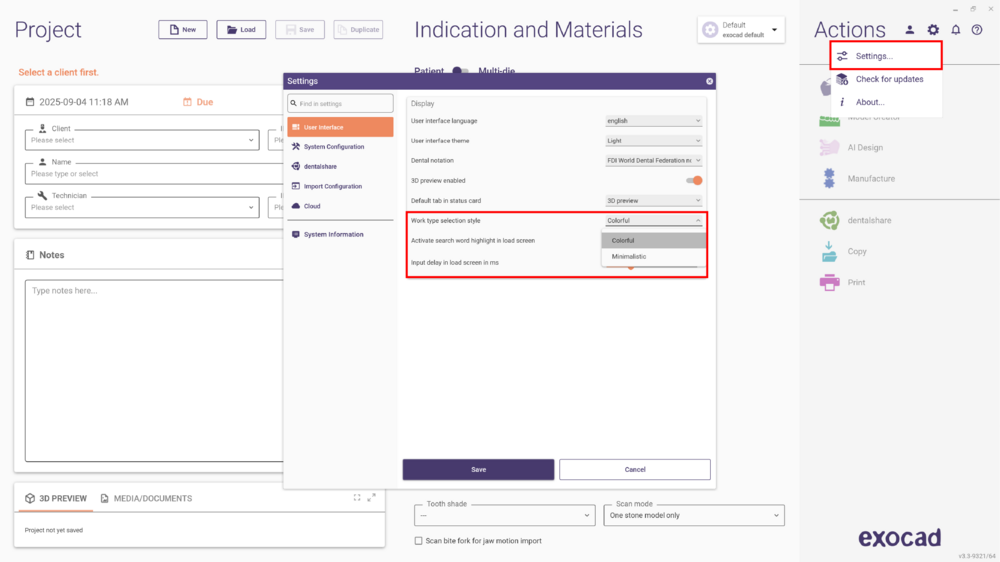Select Cloud settings category
This screenshot has height=562, width=1000.
341,206
